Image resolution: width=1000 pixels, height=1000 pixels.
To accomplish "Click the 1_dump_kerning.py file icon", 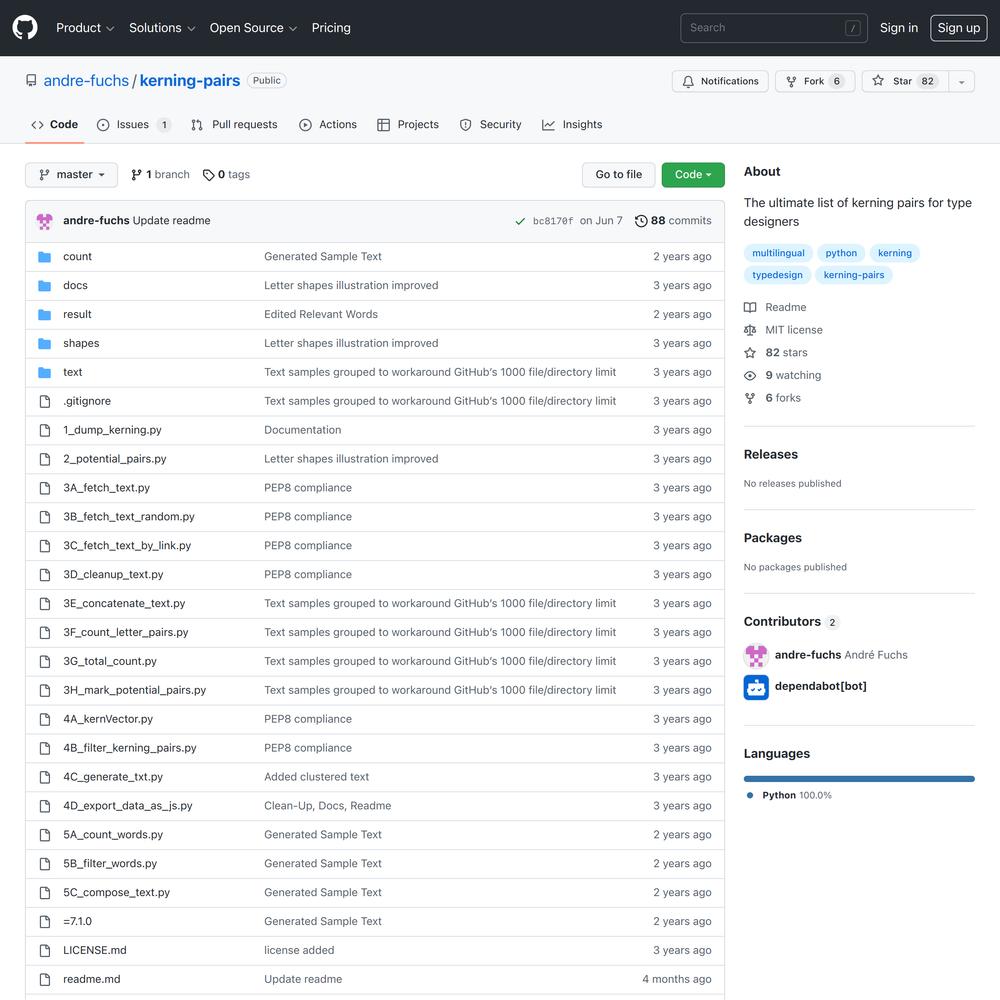I will coord(45,430).
